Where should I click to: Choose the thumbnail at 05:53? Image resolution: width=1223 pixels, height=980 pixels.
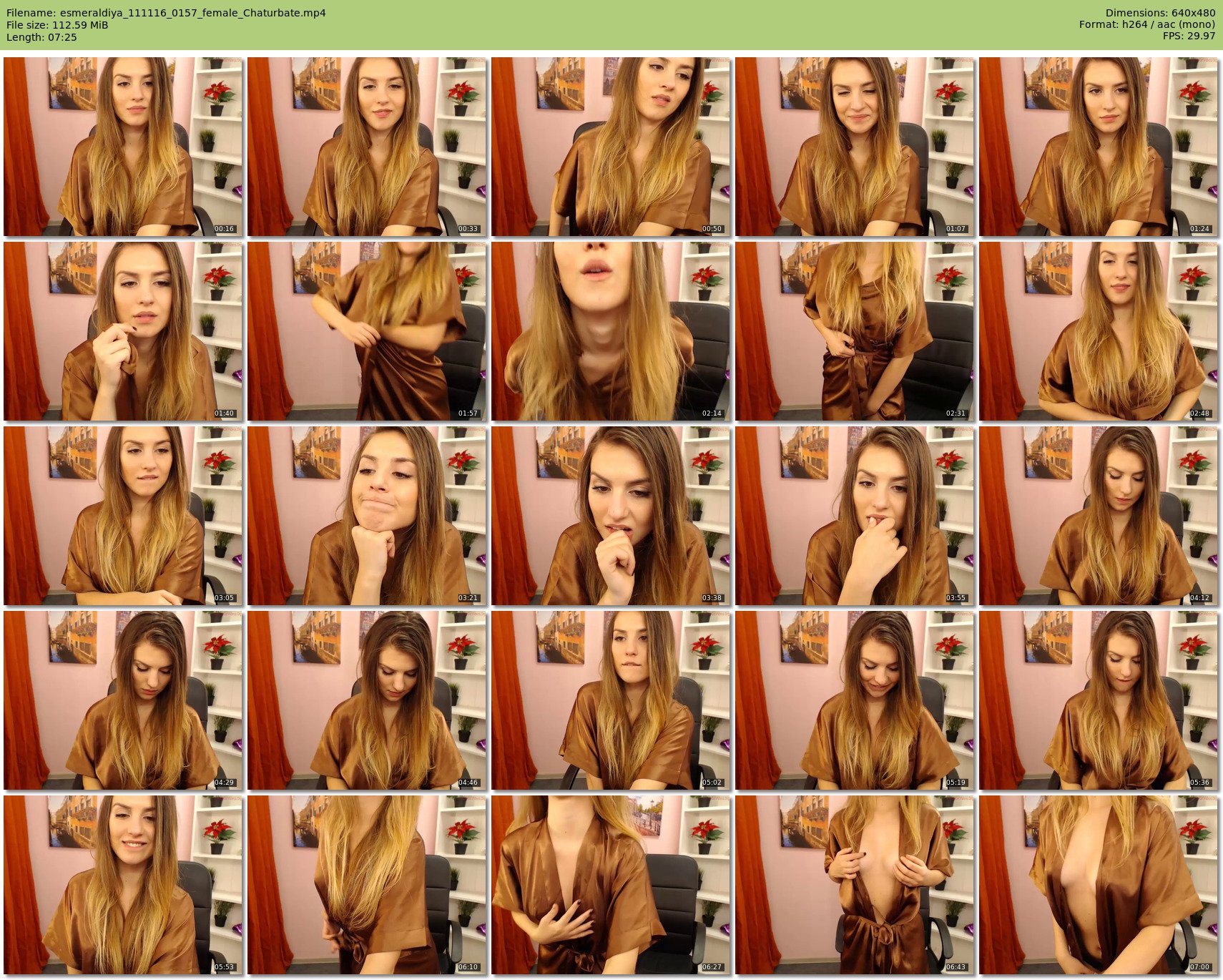123,885
